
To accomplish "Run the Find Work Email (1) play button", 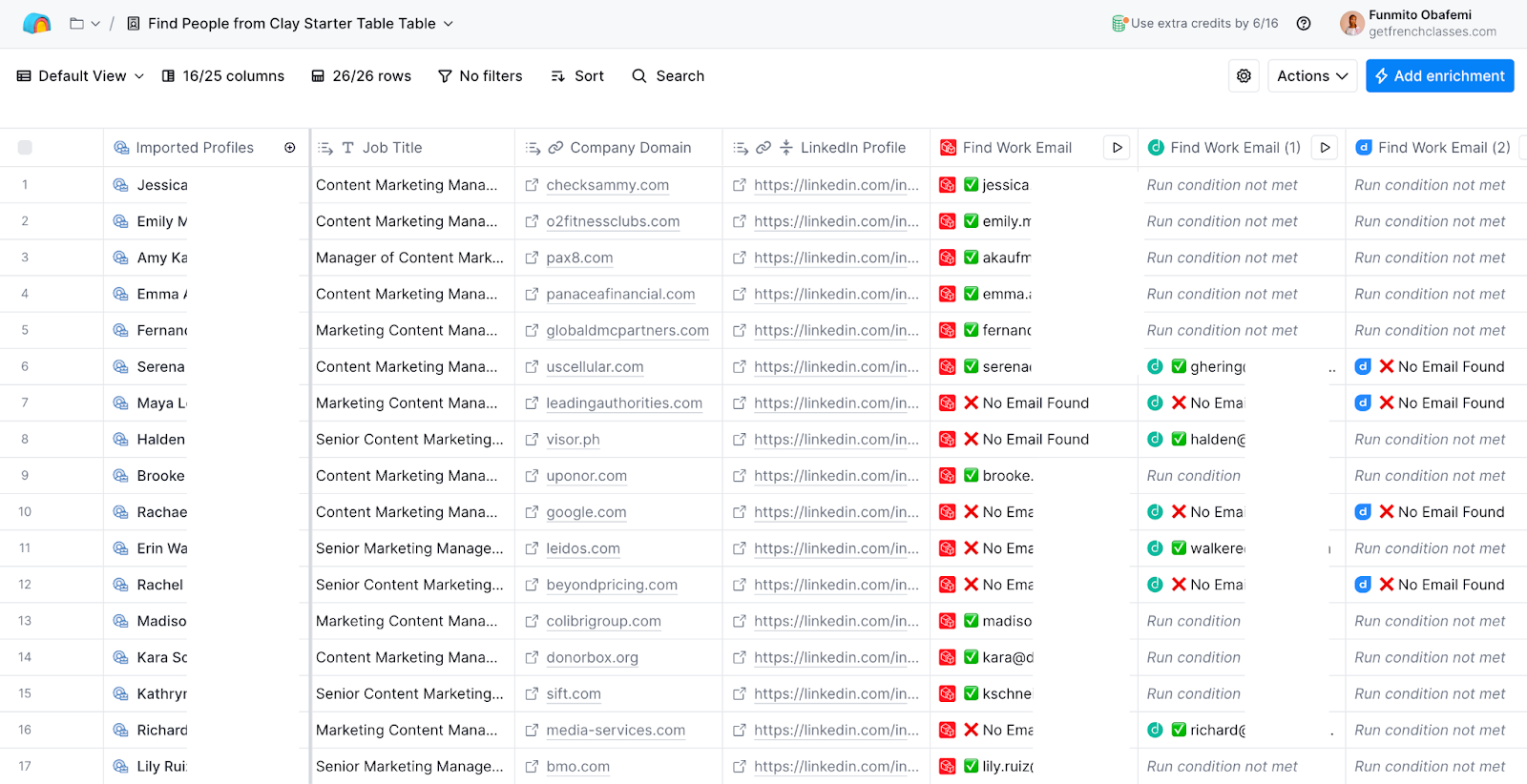I will [x=1325, y=148].
